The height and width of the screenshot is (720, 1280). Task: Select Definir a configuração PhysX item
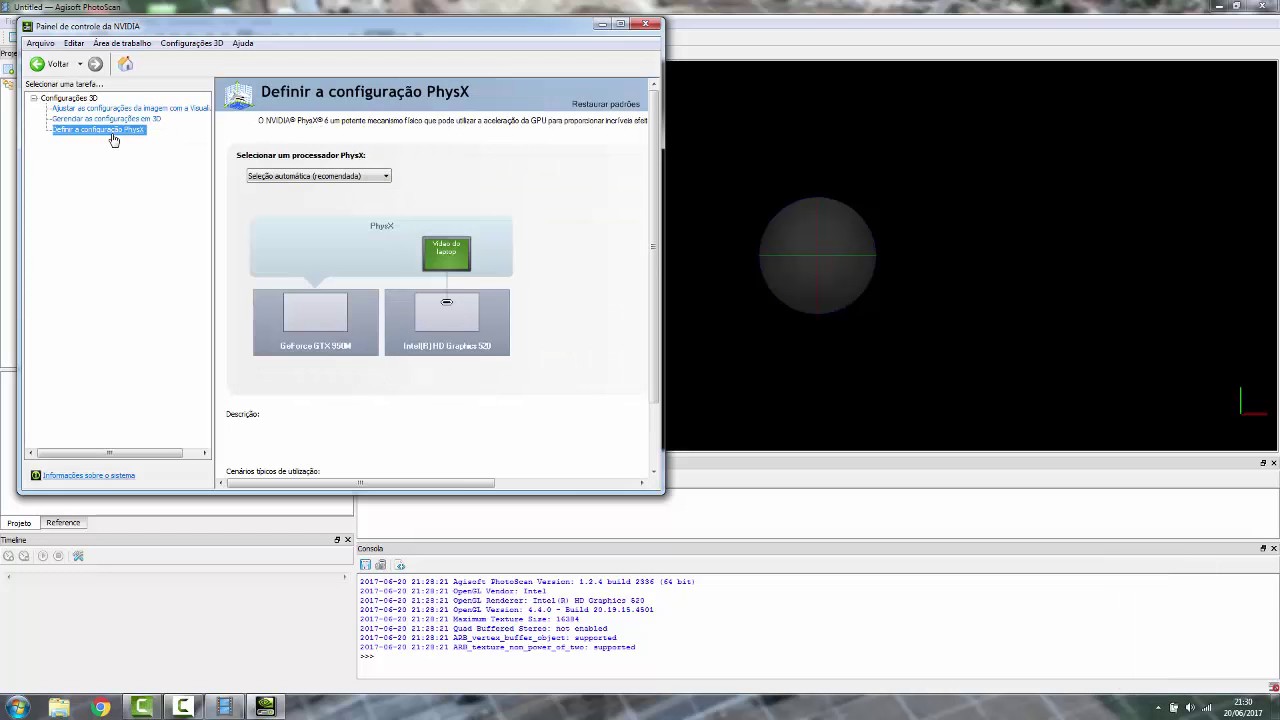coord(98,130)
